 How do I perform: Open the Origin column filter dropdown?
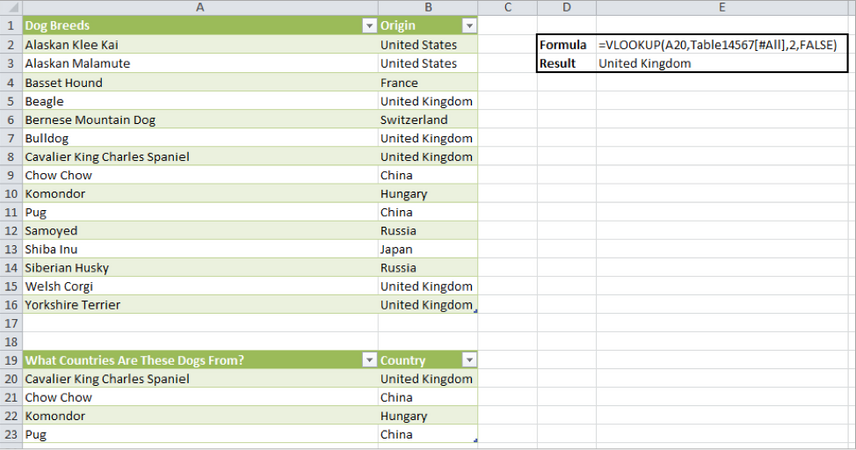coord(469,26)
